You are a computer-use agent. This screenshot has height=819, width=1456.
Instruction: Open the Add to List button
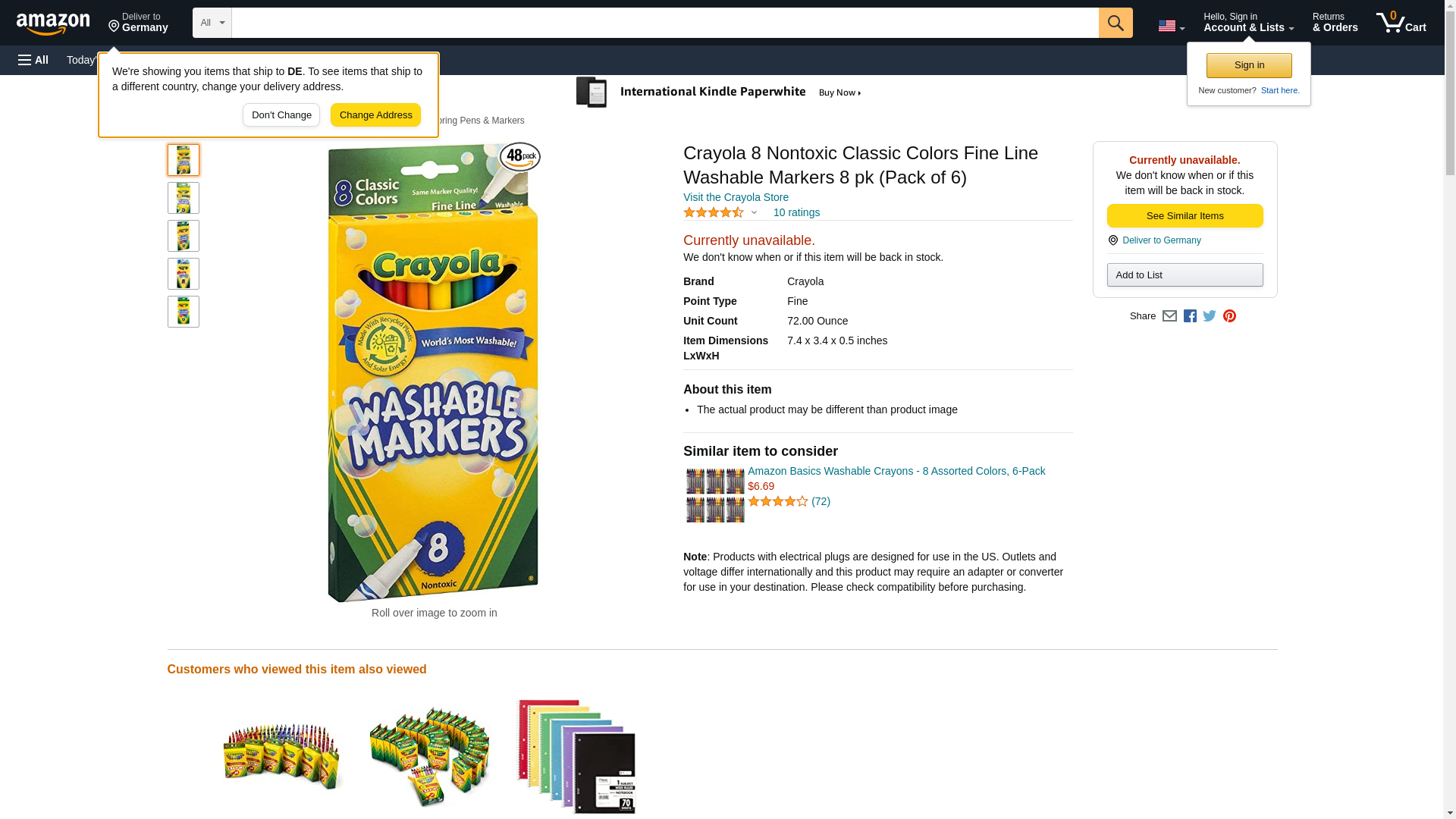pos(1185,275)
